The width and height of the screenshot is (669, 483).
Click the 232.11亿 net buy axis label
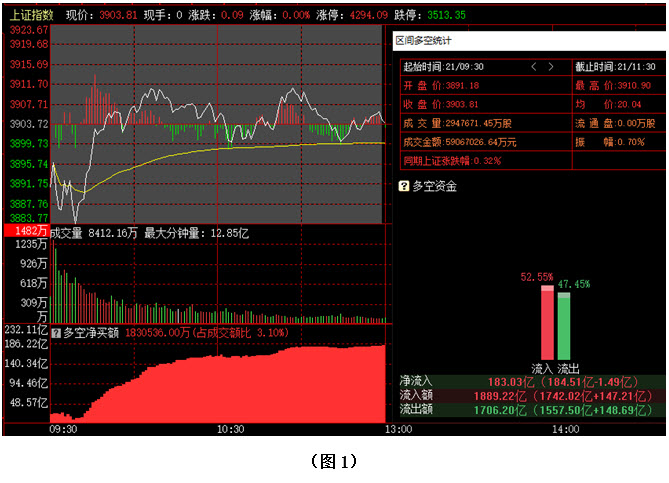[26, 329]
